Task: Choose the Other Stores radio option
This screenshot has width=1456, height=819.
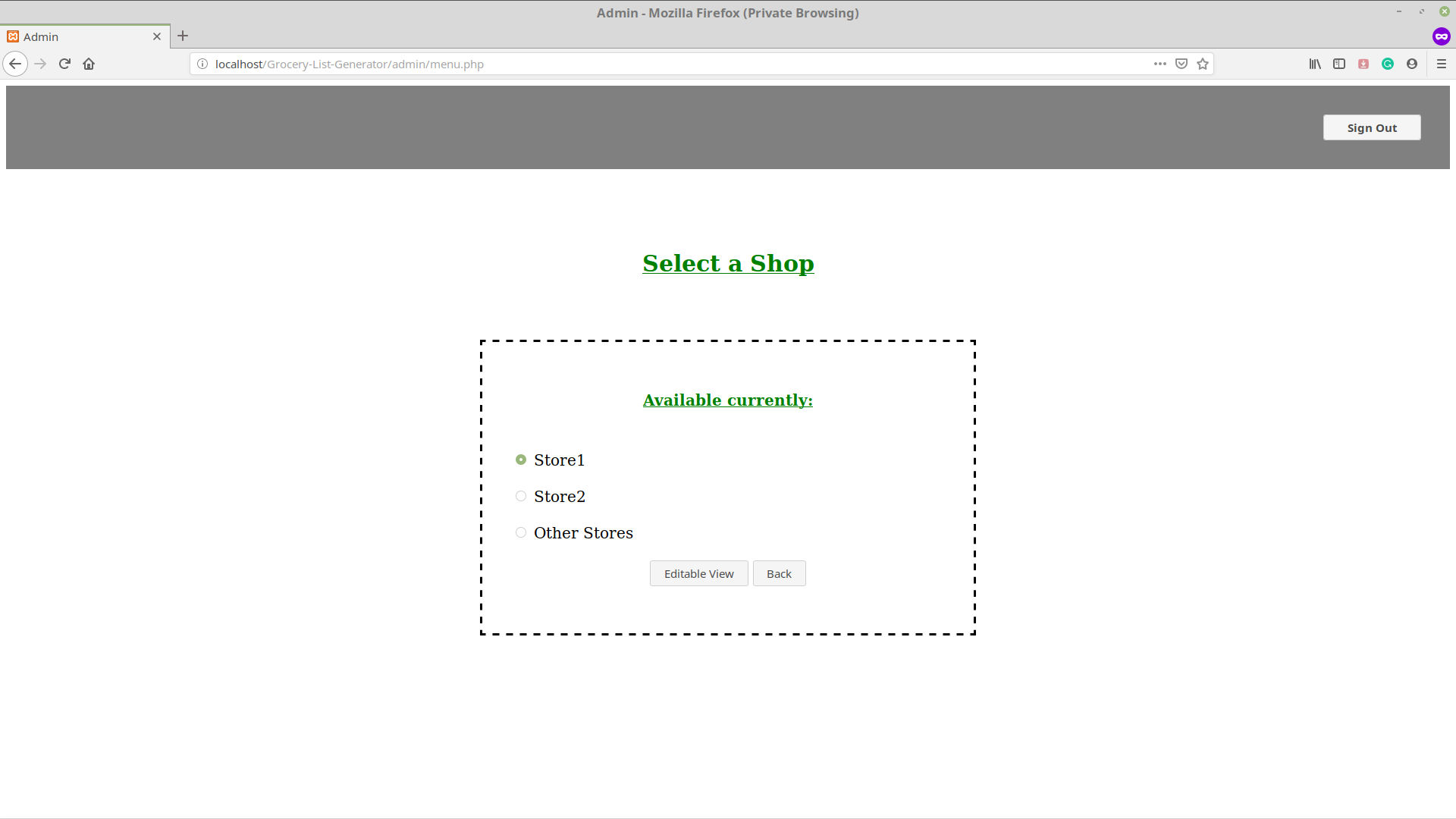Action: coord(521,532)
